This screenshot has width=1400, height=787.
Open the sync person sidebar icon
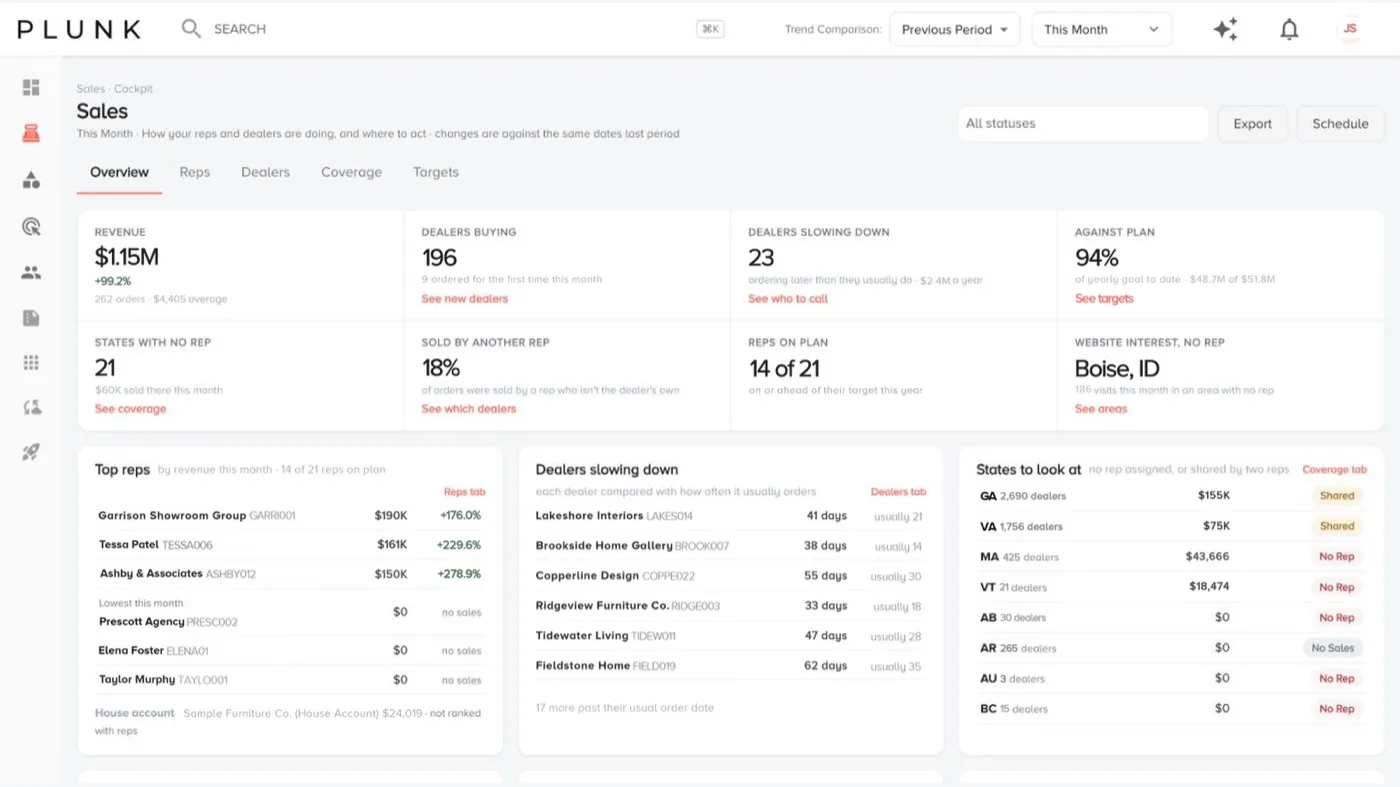pos(31,407)
